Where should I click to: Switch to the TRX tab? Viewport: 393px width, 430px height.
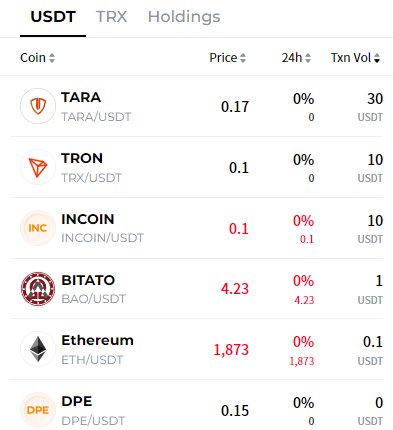pos(111,17)
